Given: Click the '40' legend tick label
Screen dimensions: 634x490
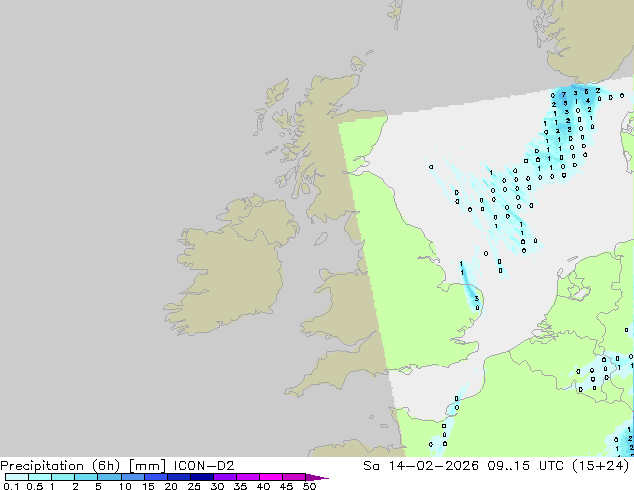Looking at the screenshot, I should 263,486.
